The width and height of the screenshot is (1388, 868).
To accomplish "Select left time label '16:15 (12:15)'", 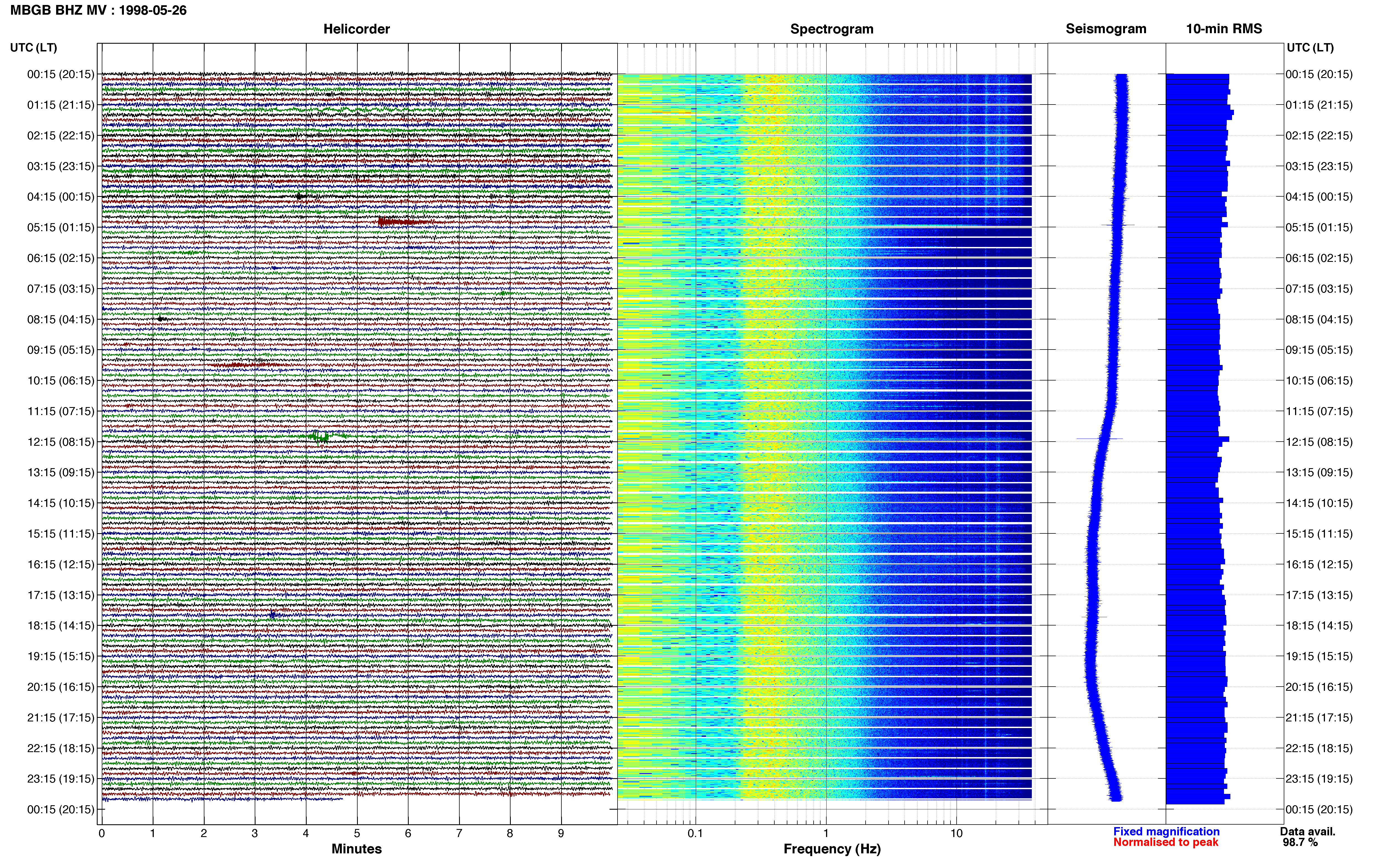I will [60, 564].
